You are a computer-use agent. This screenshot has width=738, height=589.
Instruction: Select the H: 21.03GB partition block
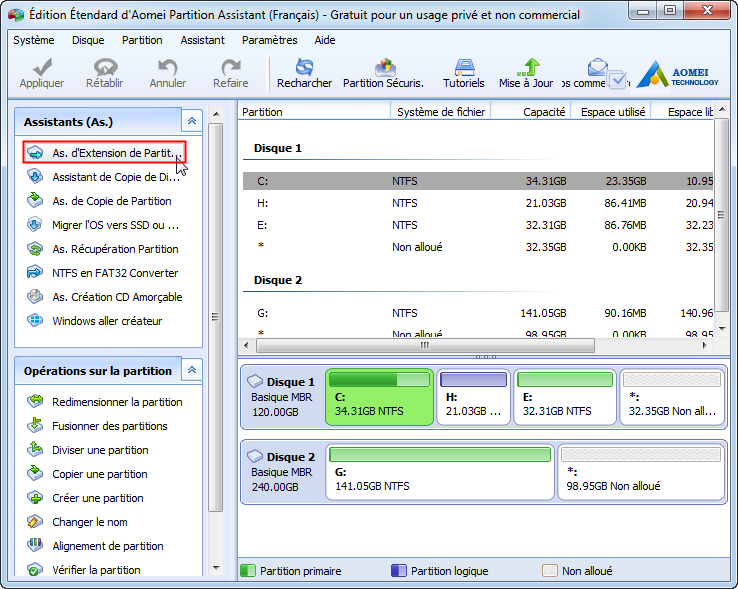(473, 397)
